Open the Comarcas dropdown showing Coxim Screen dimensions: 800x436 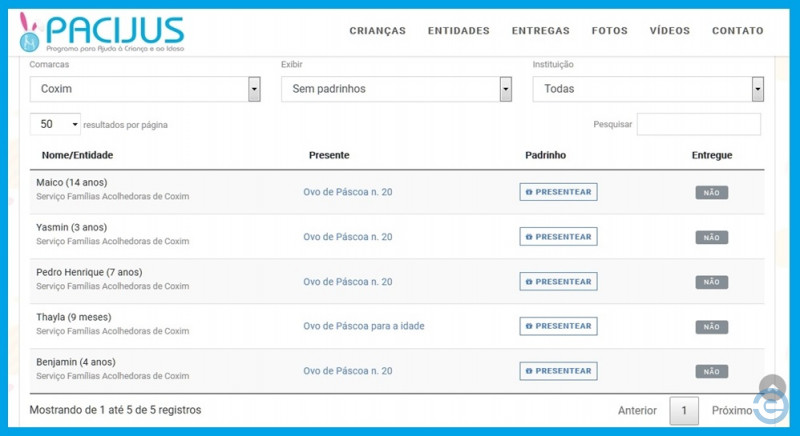(x=145, y=89)
